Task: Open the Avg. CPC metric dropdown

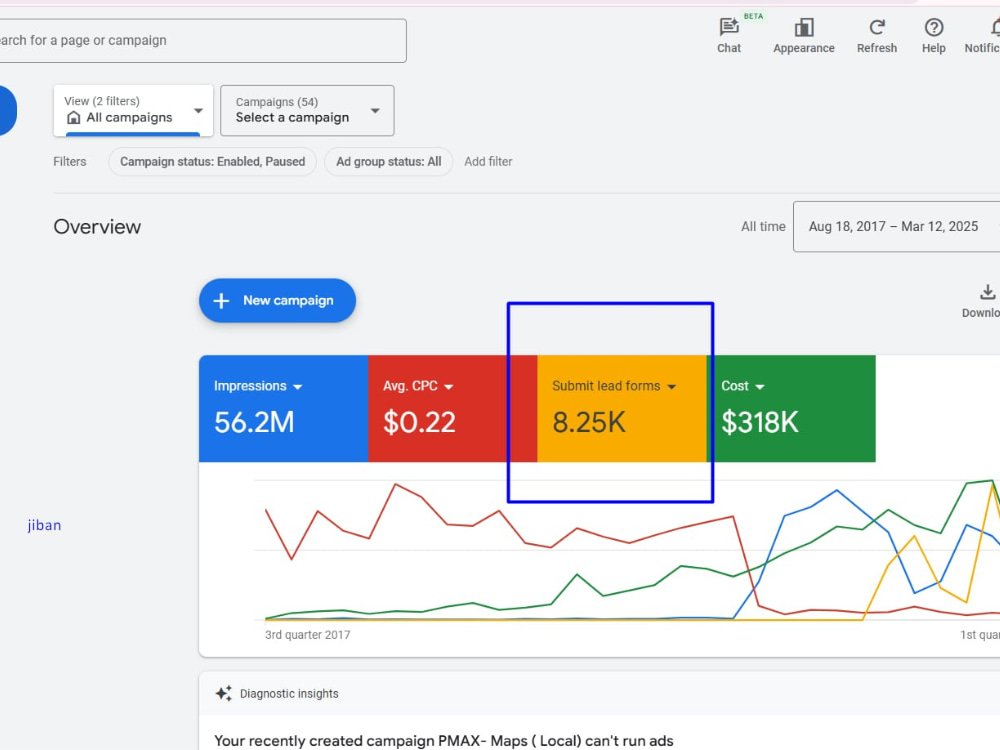Action: [448, 386]
